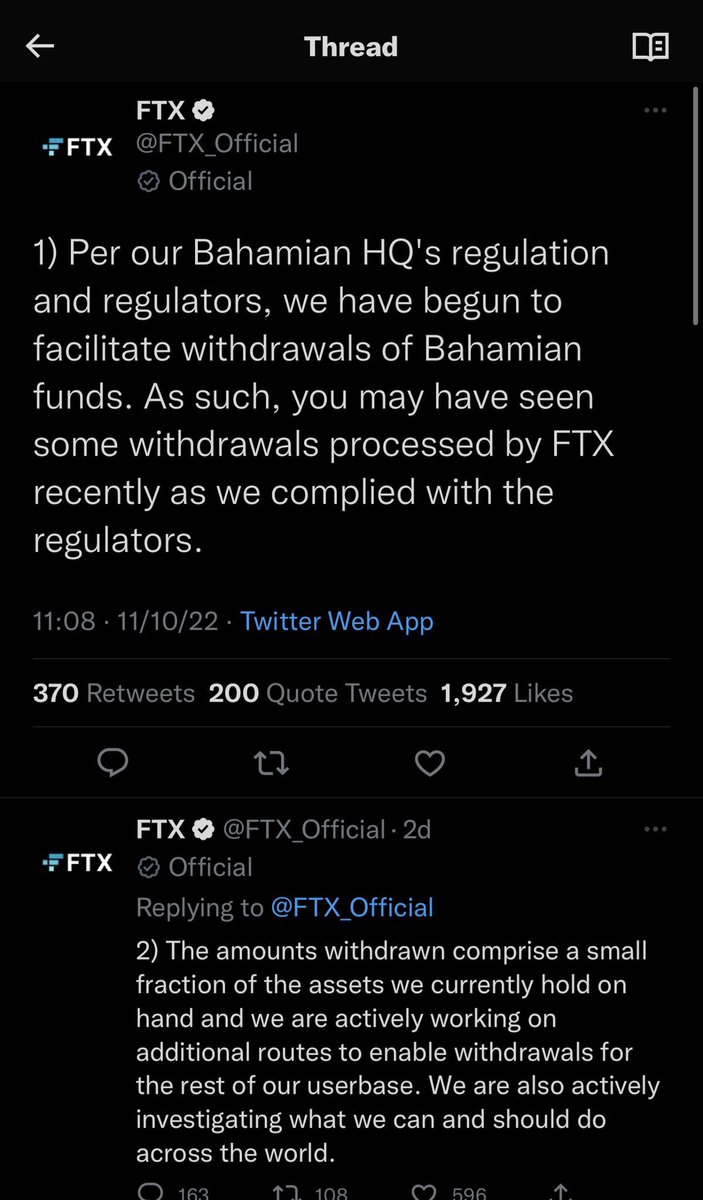This screenshot has height=1200, width=703.
Task: Tap the Thread header title
Action: [351, 46]
